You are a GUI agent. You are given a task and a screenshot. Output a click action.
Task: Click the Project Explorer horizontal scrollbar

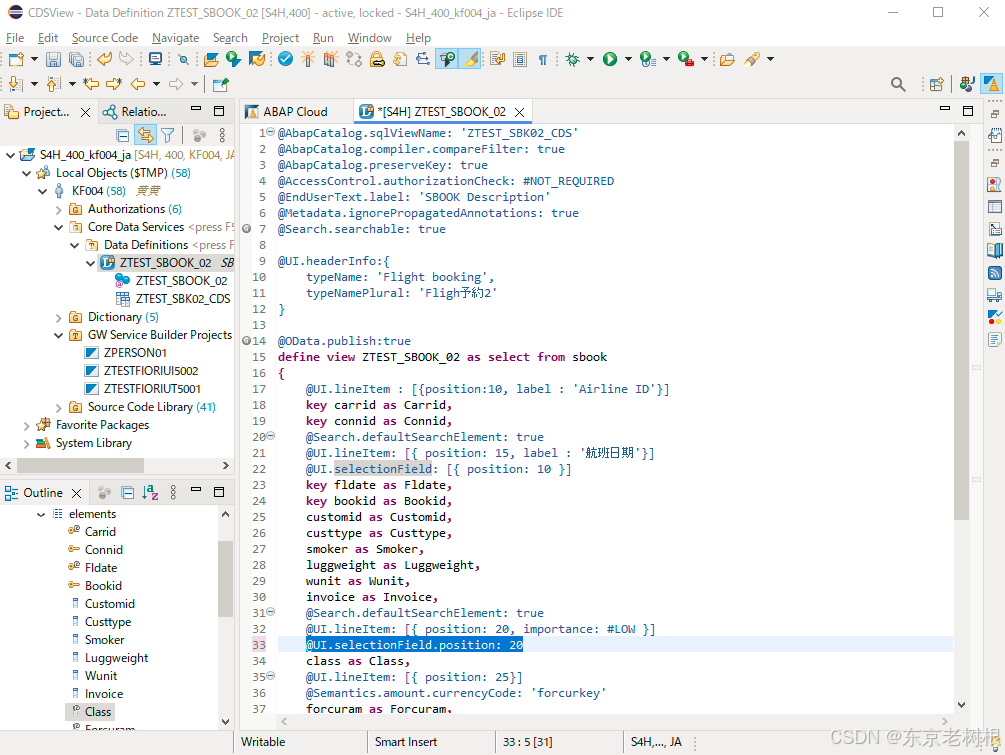(x=80, y=465)
